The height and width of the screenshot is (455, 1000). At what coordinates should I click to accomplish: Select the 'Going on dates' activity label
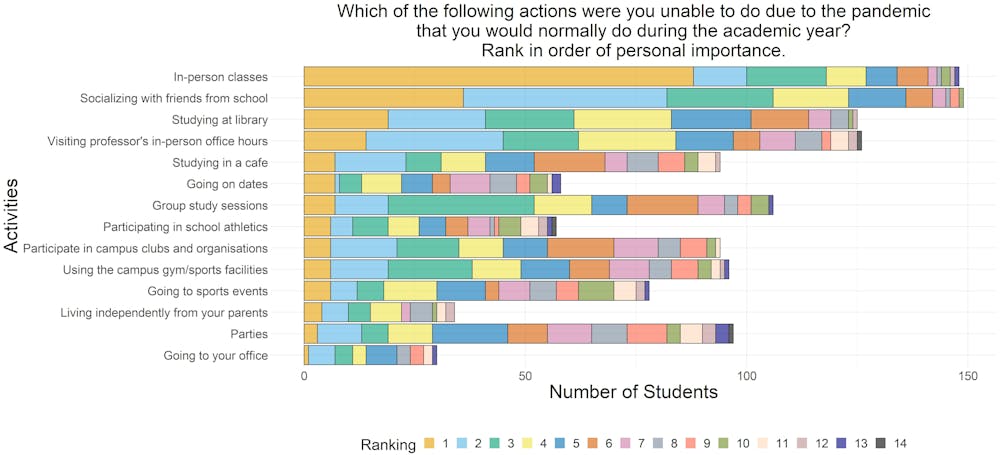click(227, 184)
